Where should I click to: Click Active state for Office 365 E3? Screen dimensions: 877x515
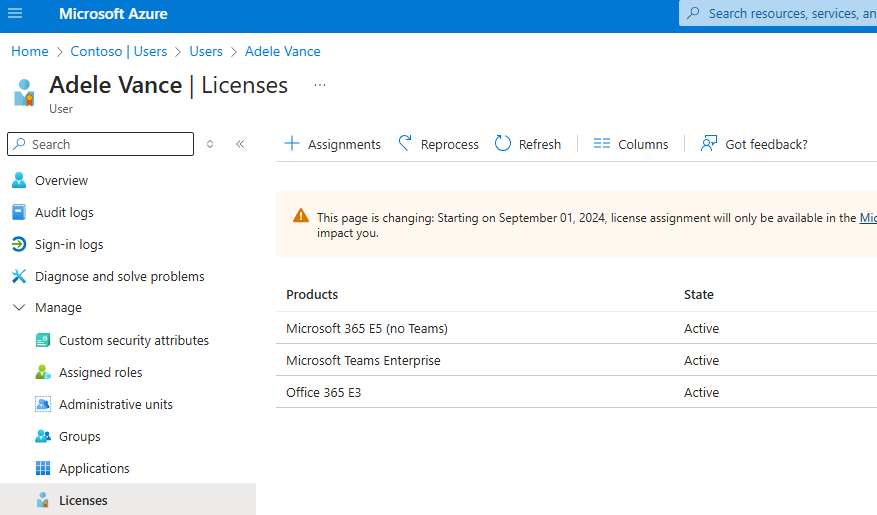[701, 392]
